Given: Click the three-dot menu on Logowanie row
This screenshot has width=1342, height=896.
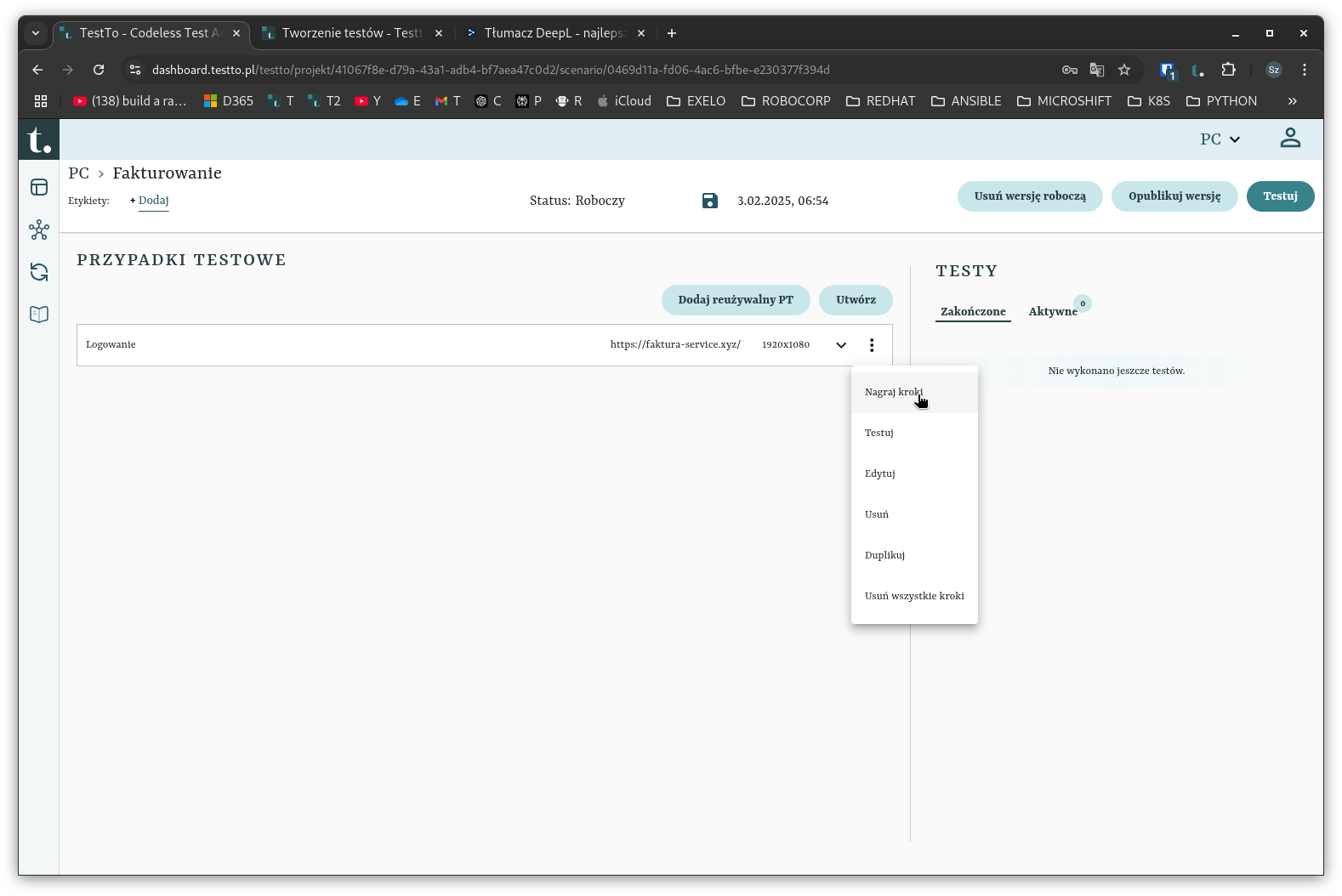Looking at the screenshot, I should point(872,345).
